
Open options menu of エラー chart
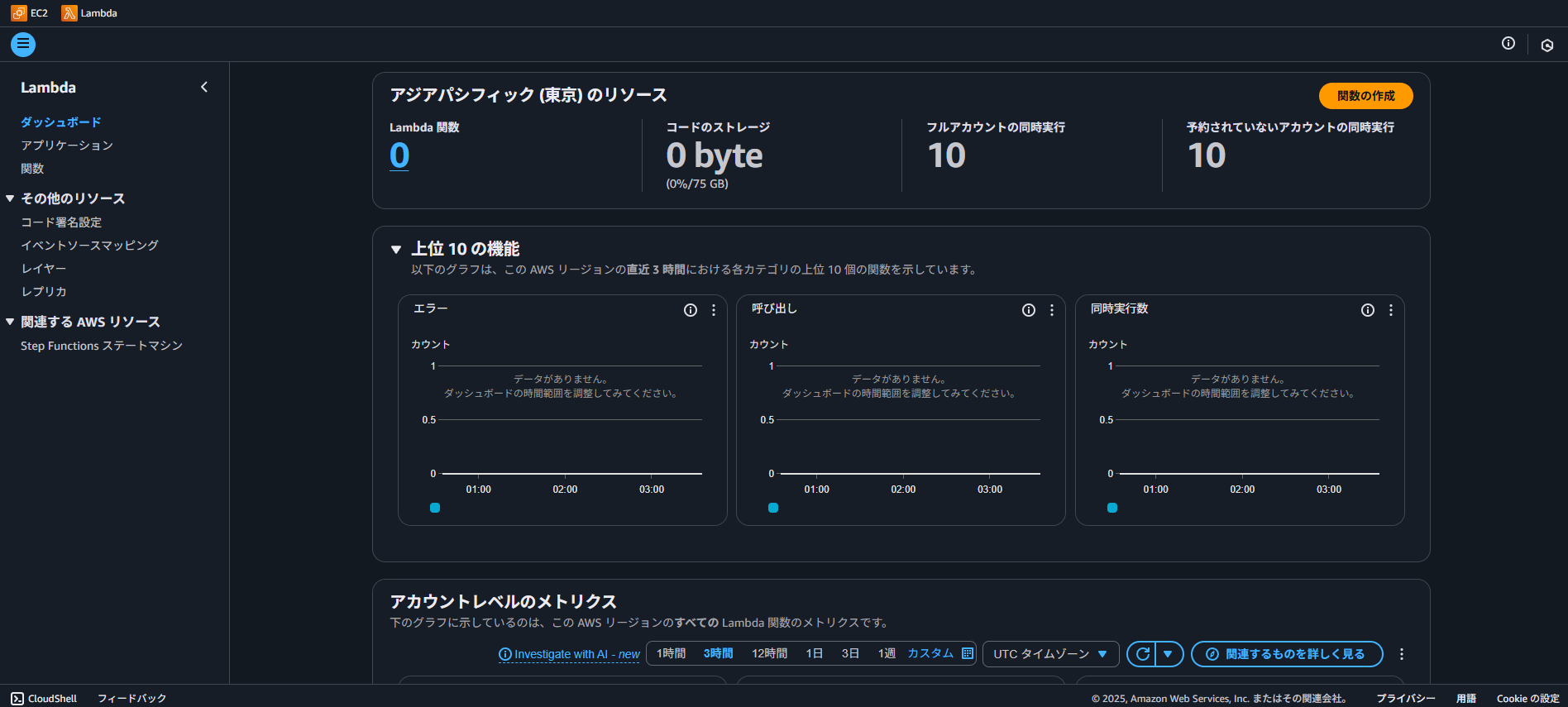[714, 310]
